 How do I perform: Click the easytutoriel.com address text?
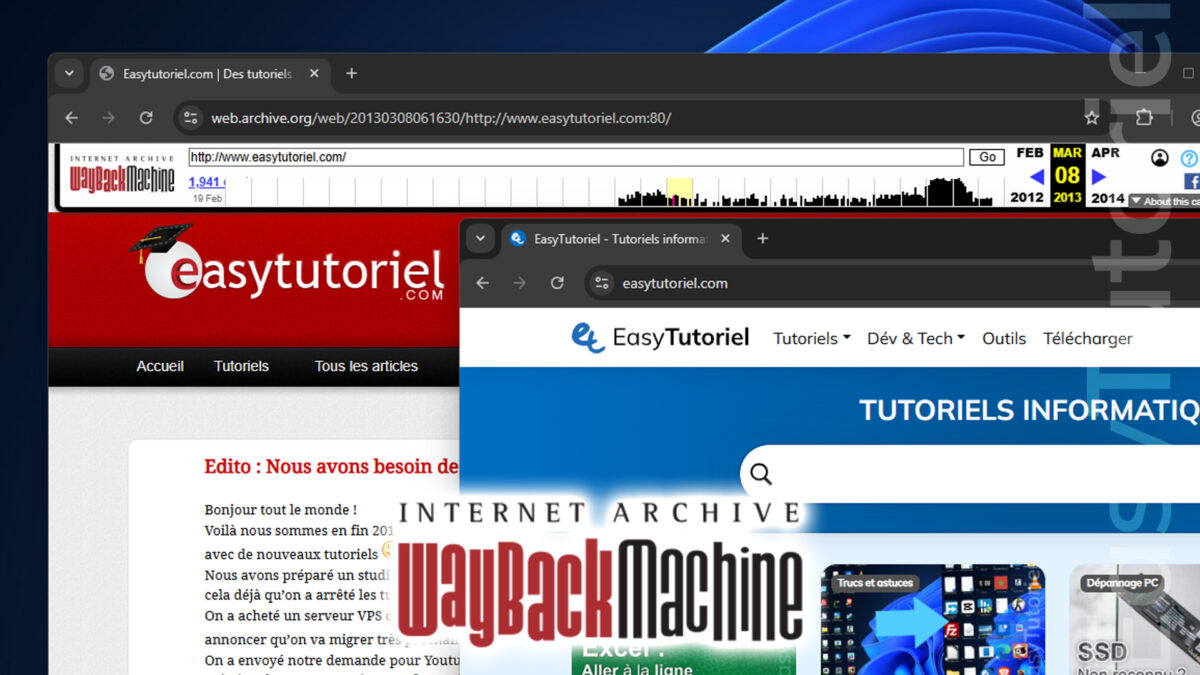coord(675,283)
